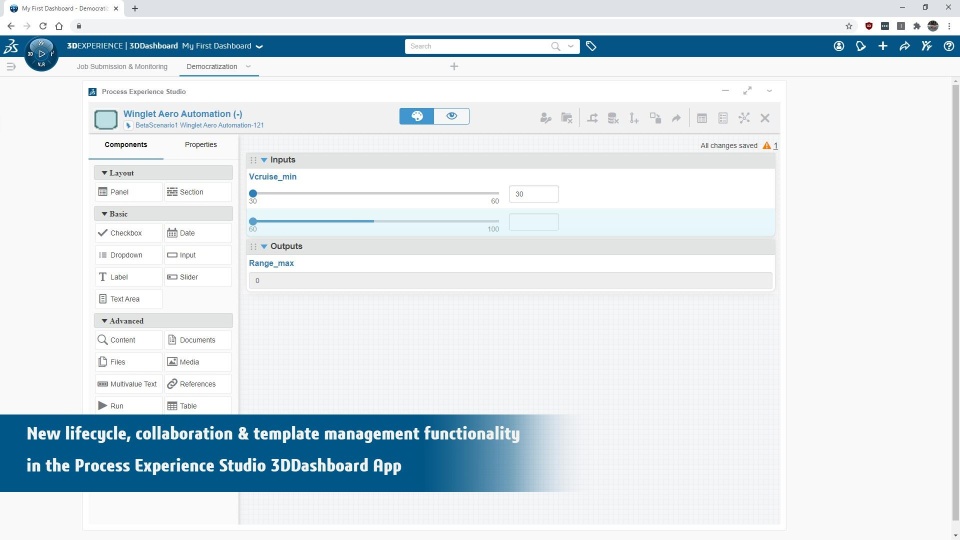The height and width of the screenshot is (540, 960).
Task: Select the Files component
Action: [129, 362]
